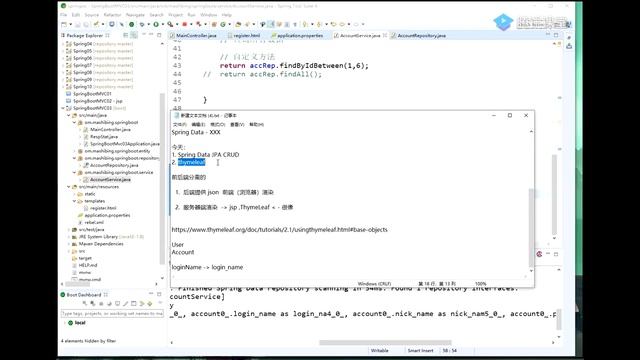Image resolution: width=640 pixels, height=360 pixels.
Task: Click the green G toolbar icon
Action: (x=223, y=24)
